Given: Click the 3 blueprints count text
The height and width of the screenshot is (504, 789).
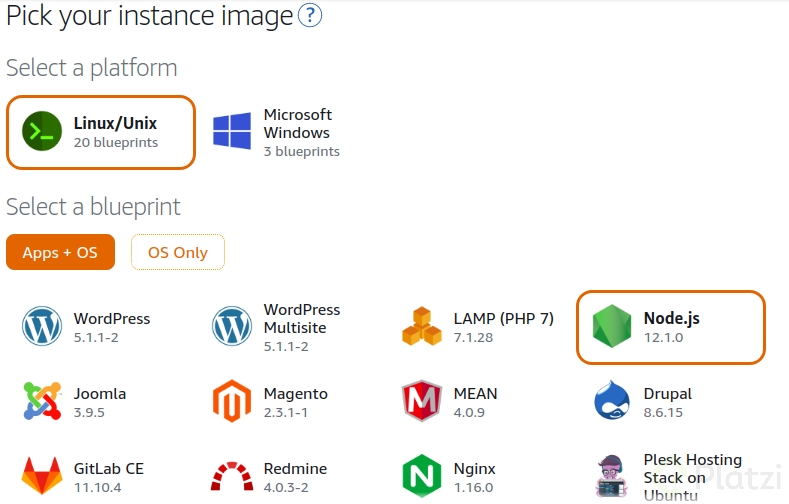Looking at the screenshot, I should [x=302, y=151].
